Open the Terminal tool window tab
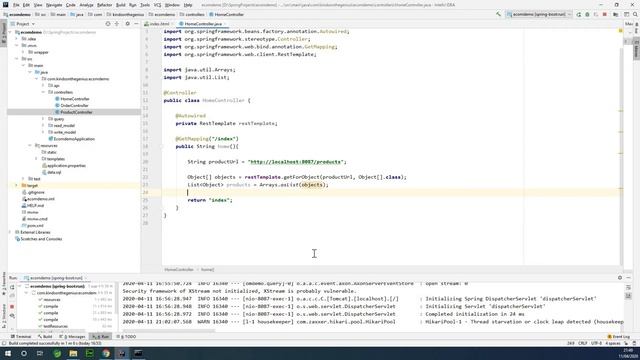 point(21,337)
